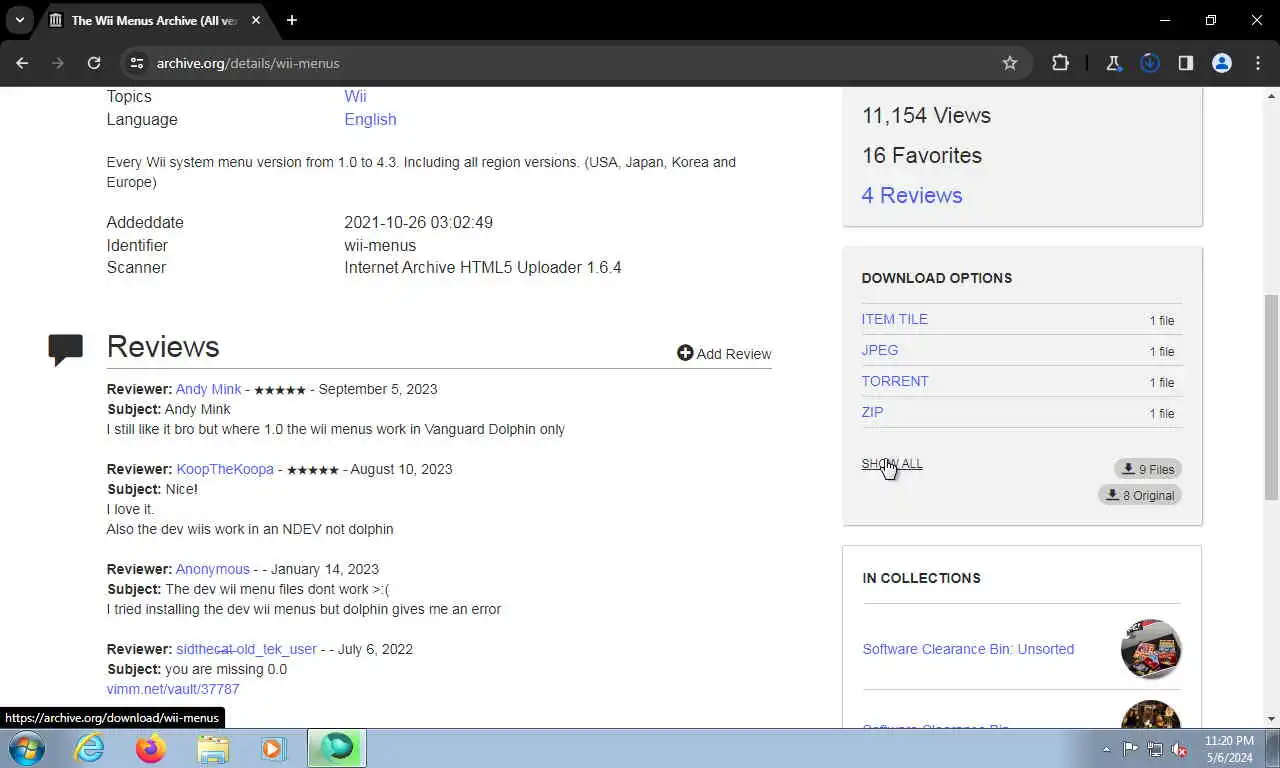Open the English language link

(370, 119)
